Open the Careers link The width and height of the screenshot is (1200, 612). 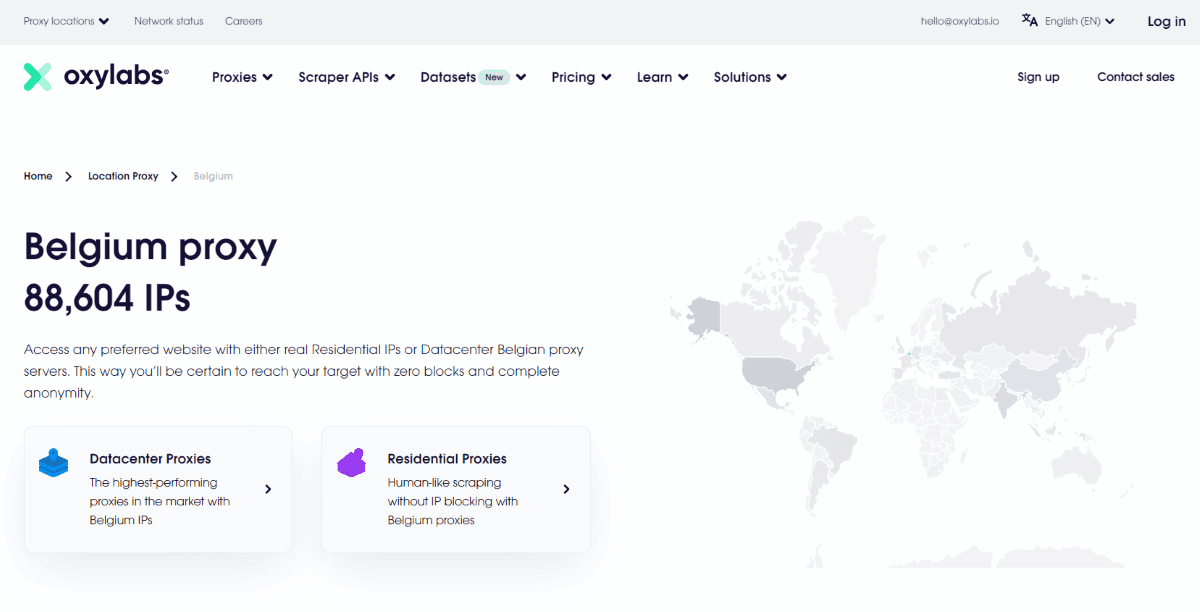(x=244, y=21)
